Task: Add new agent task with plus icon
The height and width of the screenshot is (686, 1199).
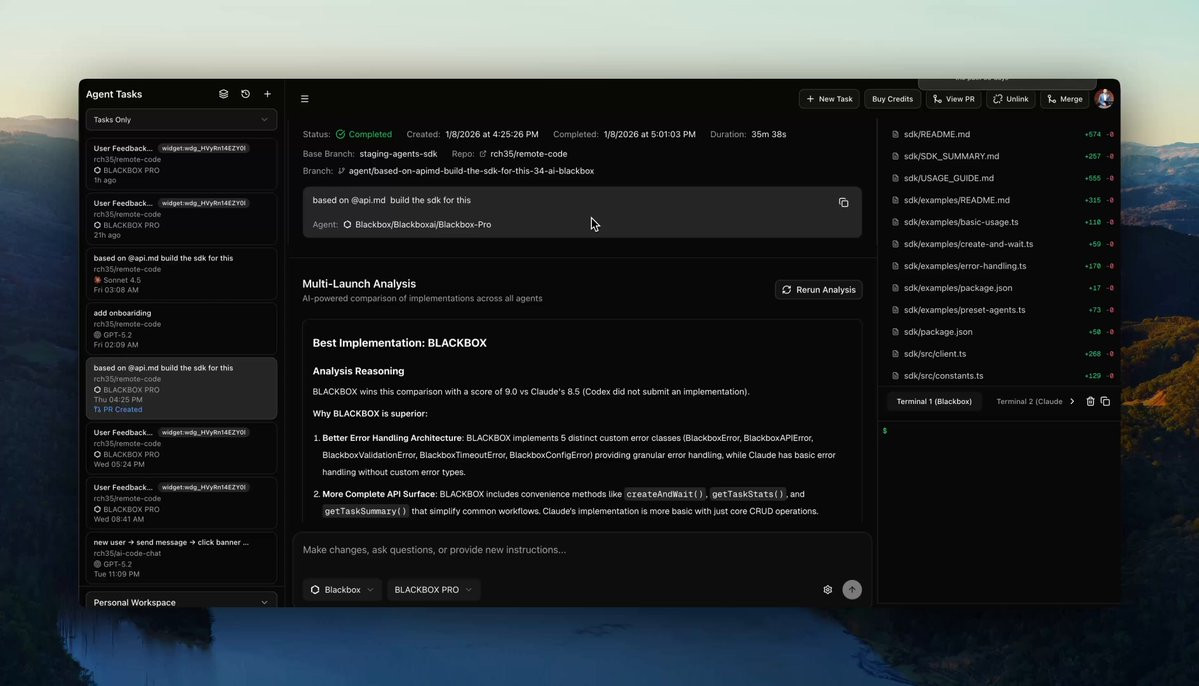Action: pos(268,94)
